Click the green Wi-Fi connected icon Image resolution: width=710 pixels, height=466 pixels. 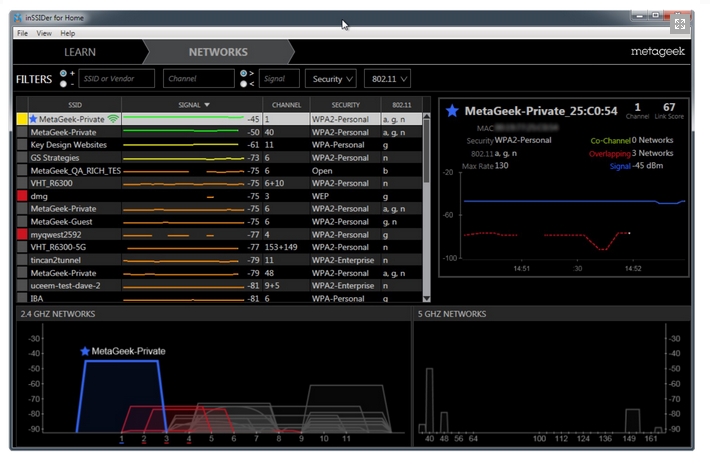pos(113,119)
